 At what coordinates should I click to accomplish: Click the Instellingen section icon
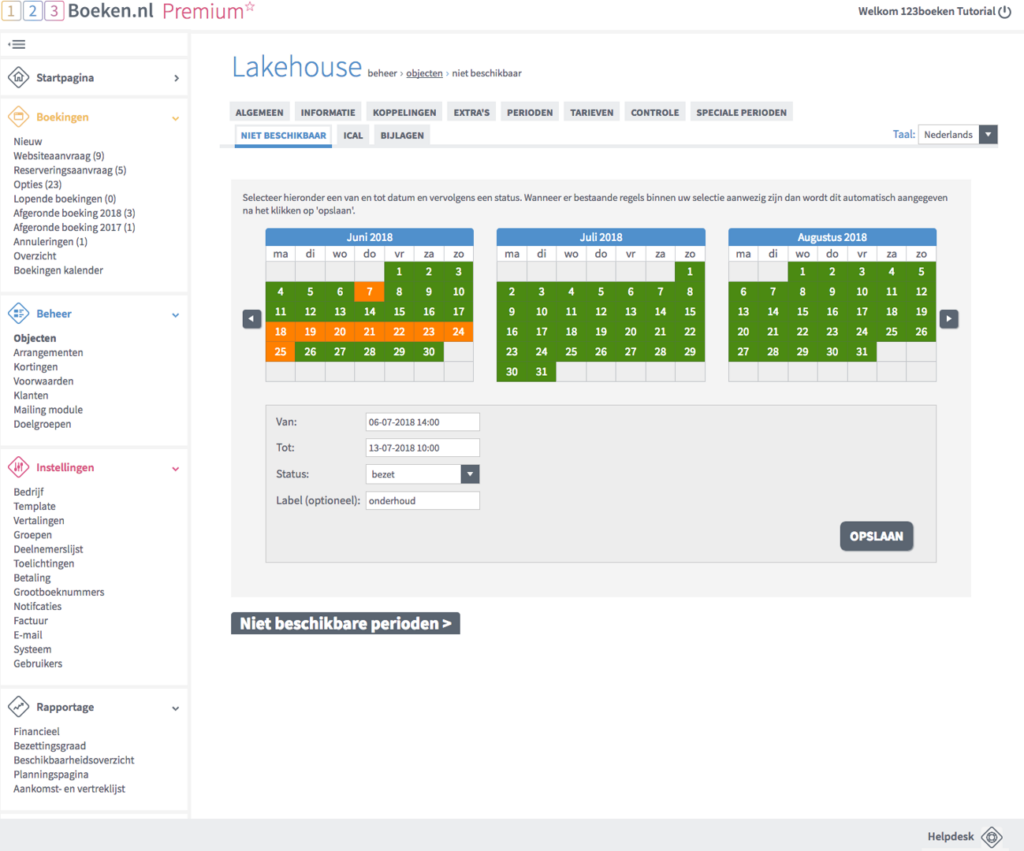(18, 467)
